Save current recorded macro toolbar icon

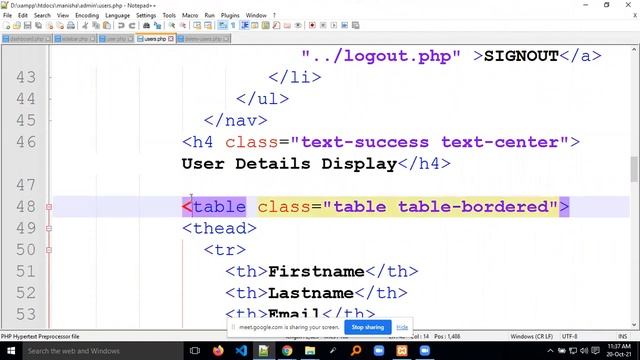tap(356, 25)
